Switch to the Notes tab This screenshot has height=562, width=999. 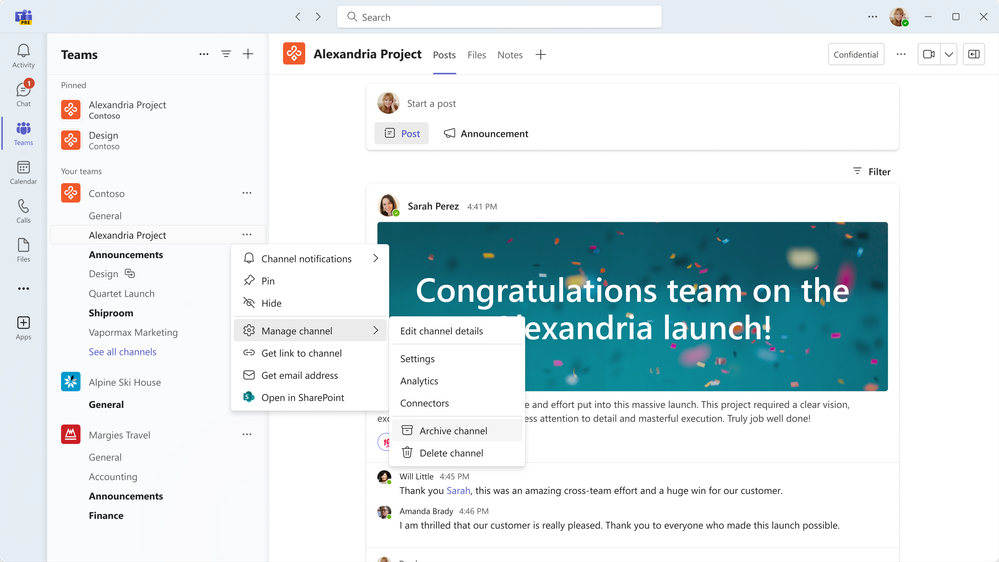510,55
